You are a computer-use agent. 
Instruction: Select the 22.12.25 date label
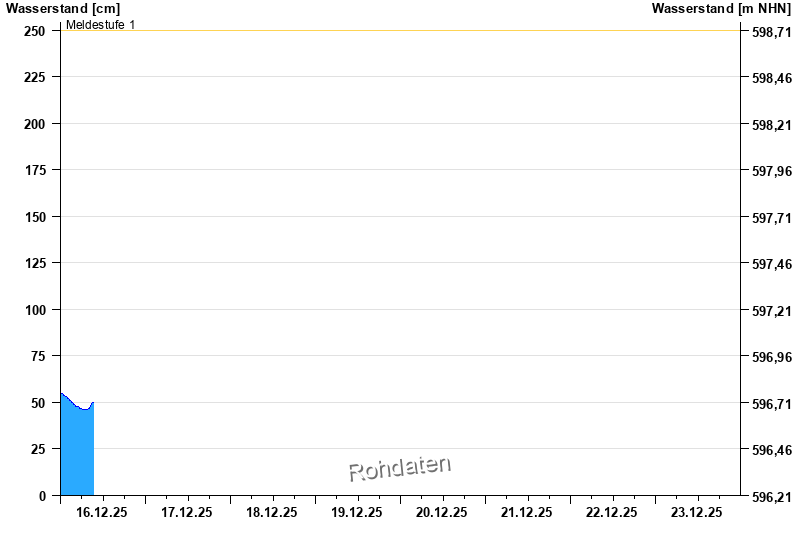click(x=612, y=512)
